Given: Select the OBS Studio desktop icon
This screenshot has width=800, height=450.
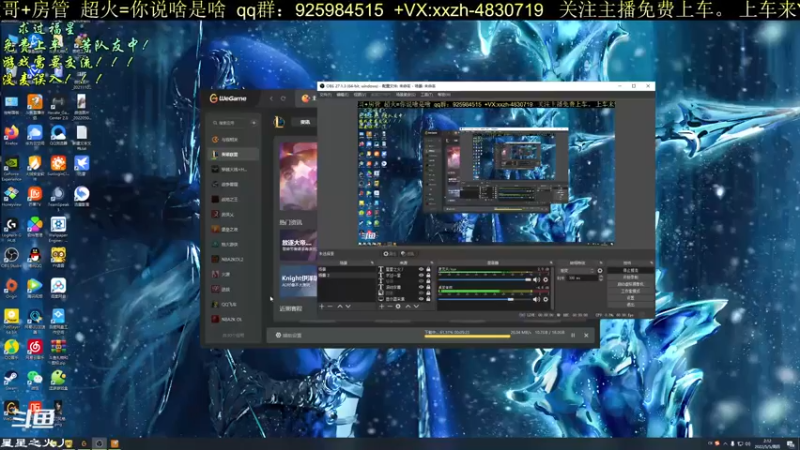Looking at the screenshot, I should point(11,257).
